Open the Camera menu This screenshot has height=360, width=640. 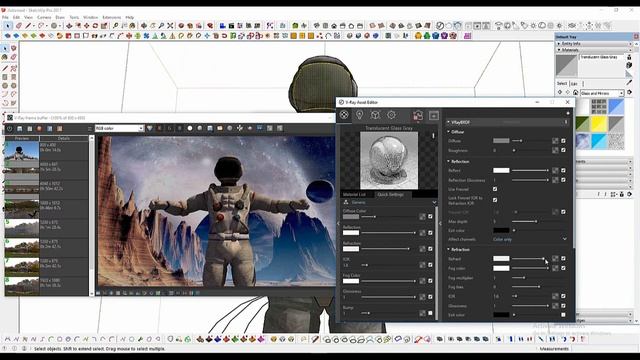(x=44, y=18)
